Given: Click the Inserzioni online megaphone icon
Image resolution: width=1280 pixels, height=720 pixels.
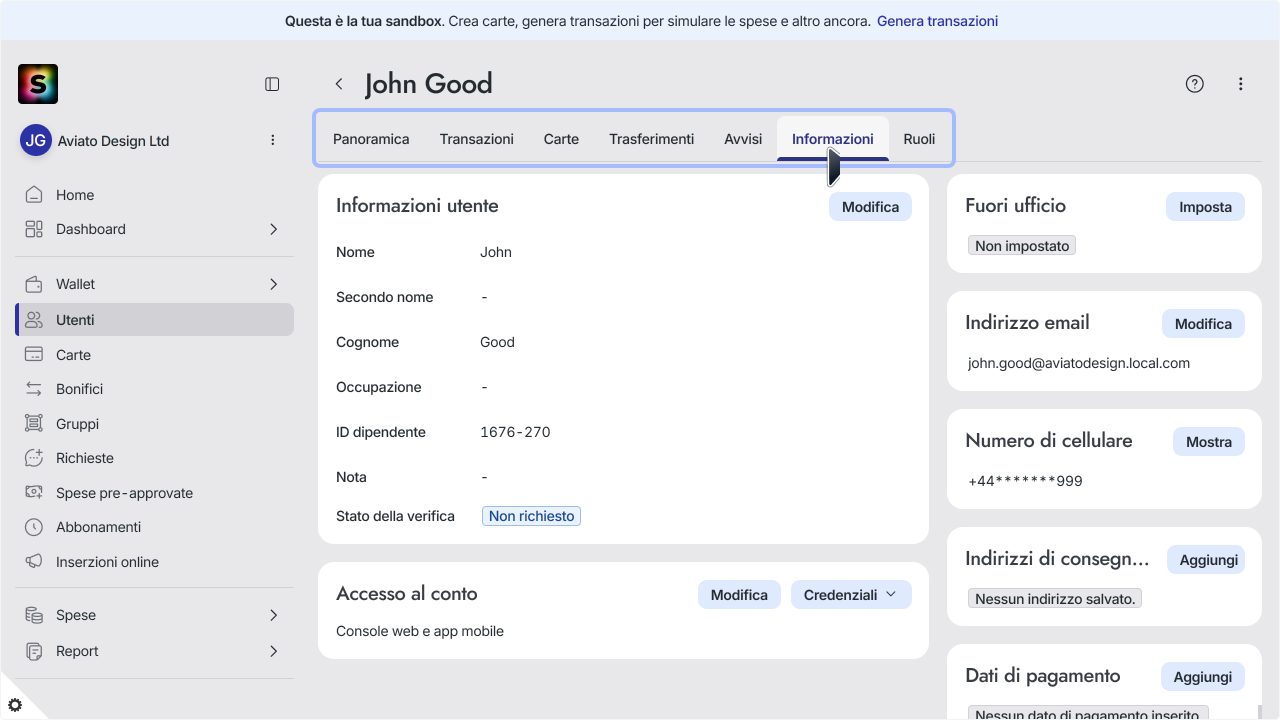Looking at the screenshot, I should tap(34, 562).
